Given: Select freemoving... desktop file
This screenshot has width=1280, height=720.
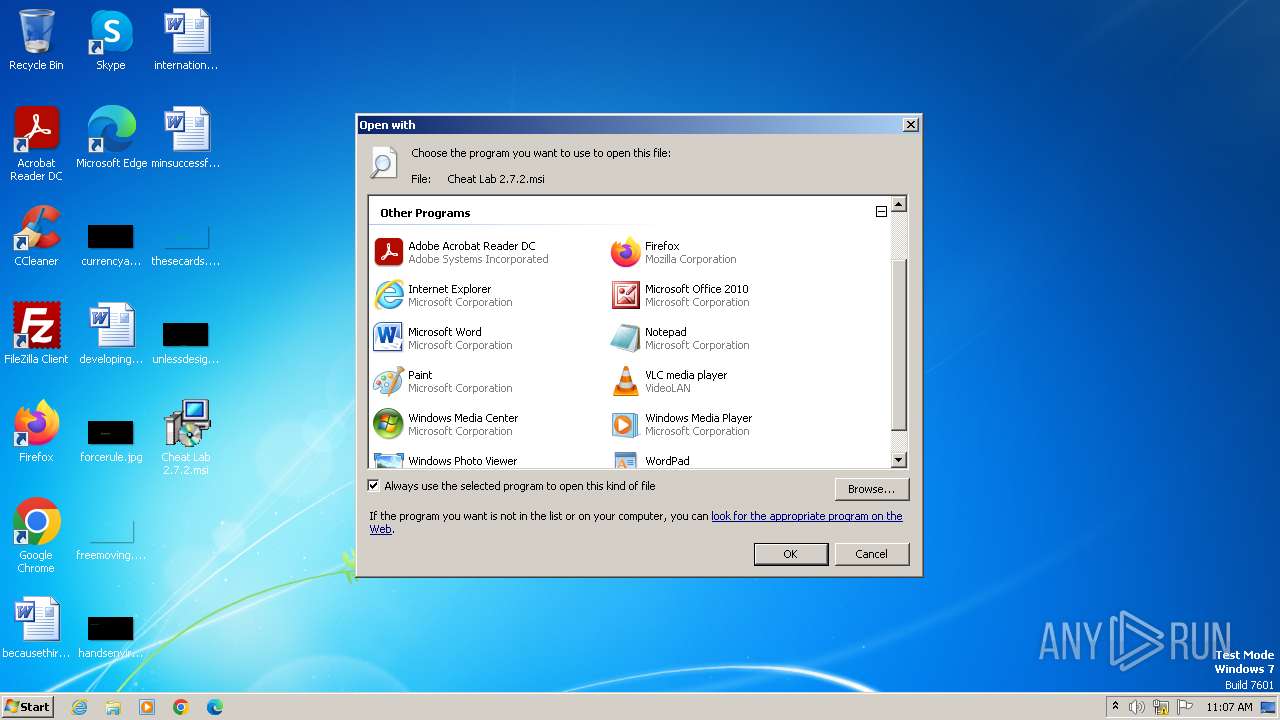Looking at the screenshot, I should [x=111, y=538].
